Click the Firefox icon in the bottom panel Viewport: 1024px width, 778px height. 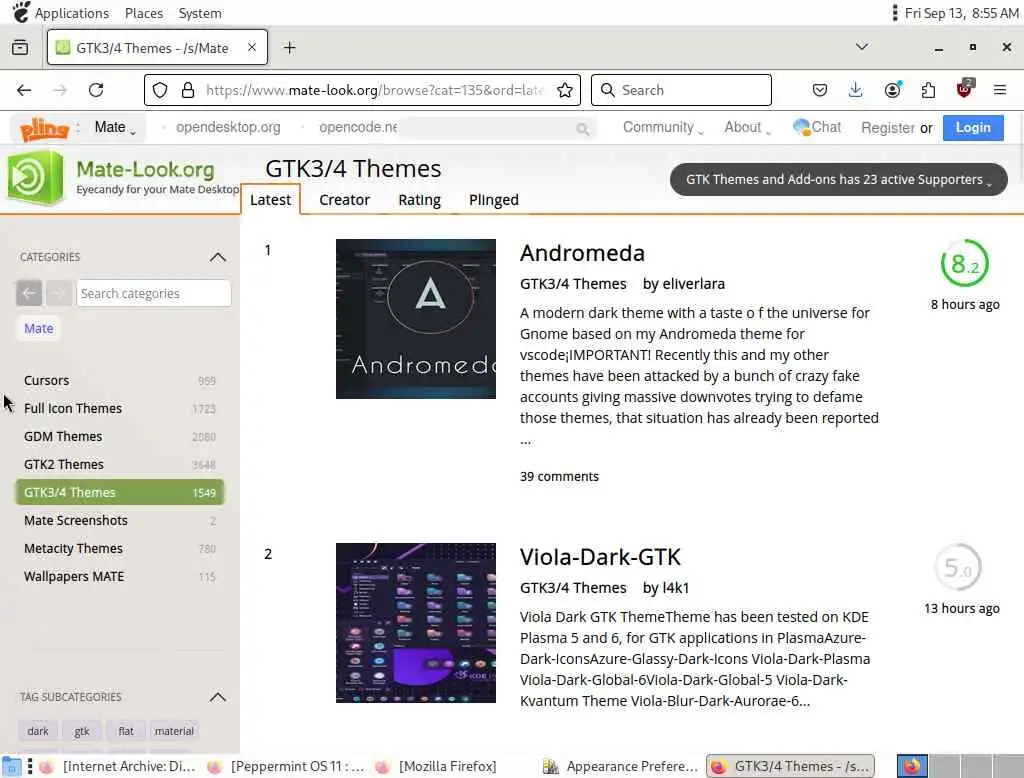click(x=912, y=766)
